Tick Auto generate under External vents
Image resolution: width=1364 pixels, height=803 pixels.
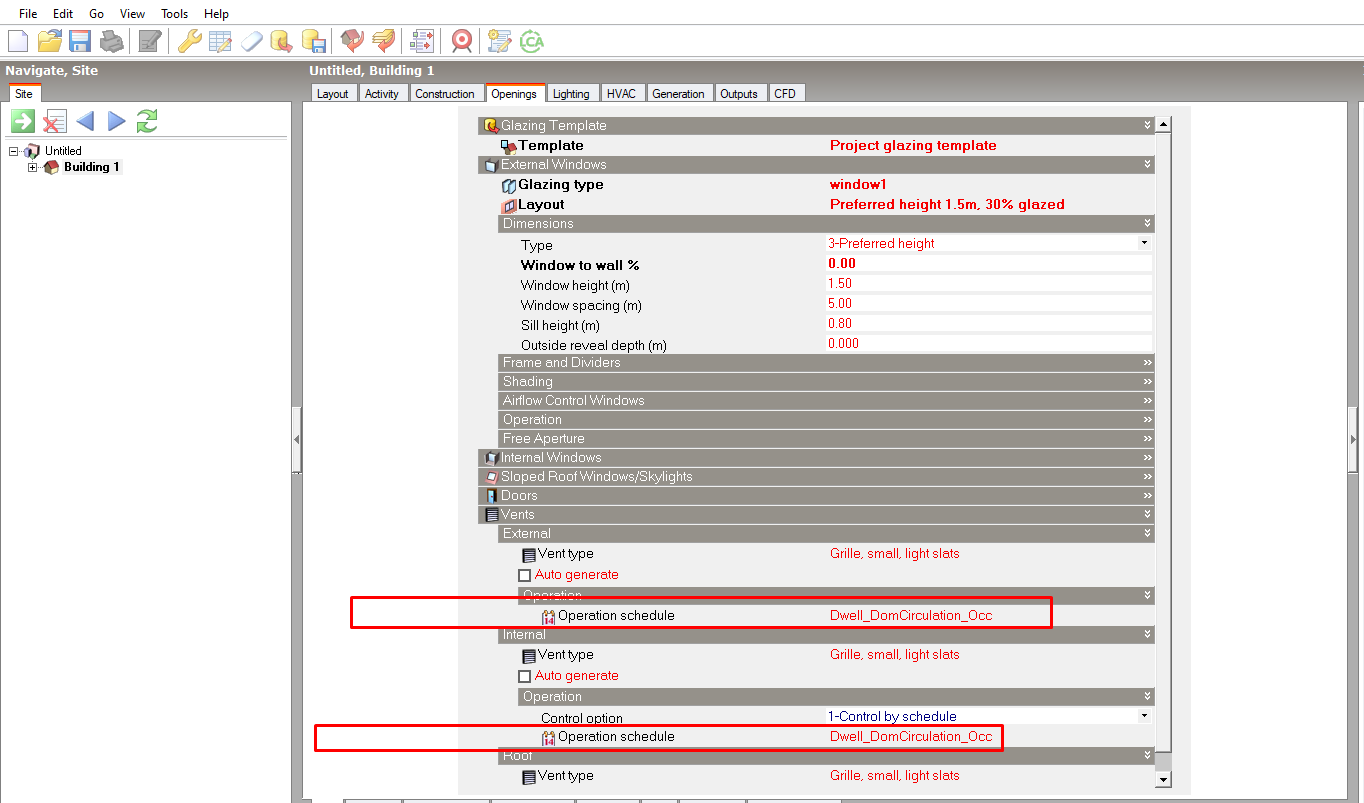[x=524, y=575]
